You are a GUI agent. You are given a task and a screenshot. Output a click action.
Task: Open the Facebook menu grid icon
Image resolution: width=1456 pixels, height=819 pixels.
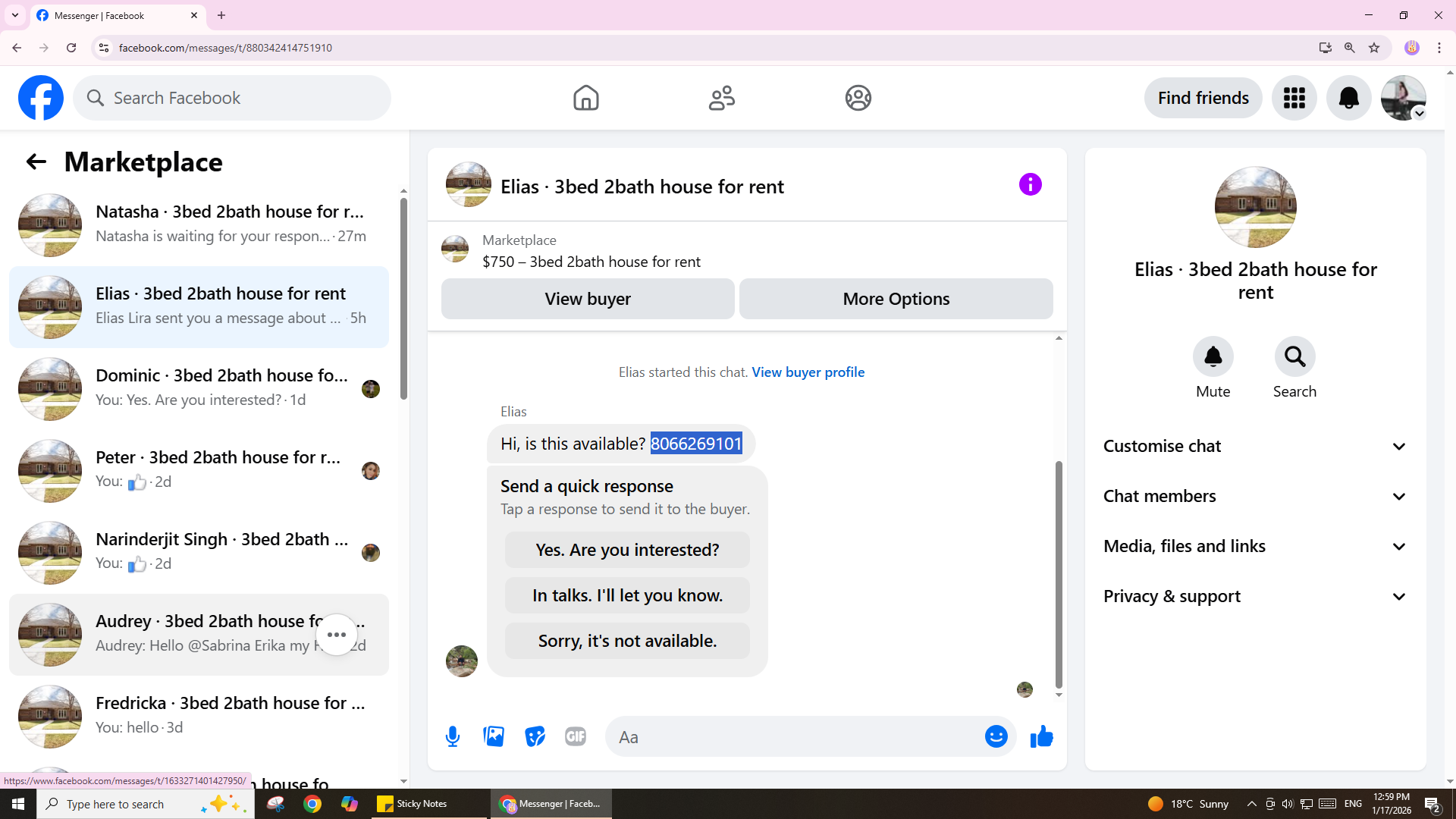(x=1294, y=98)
